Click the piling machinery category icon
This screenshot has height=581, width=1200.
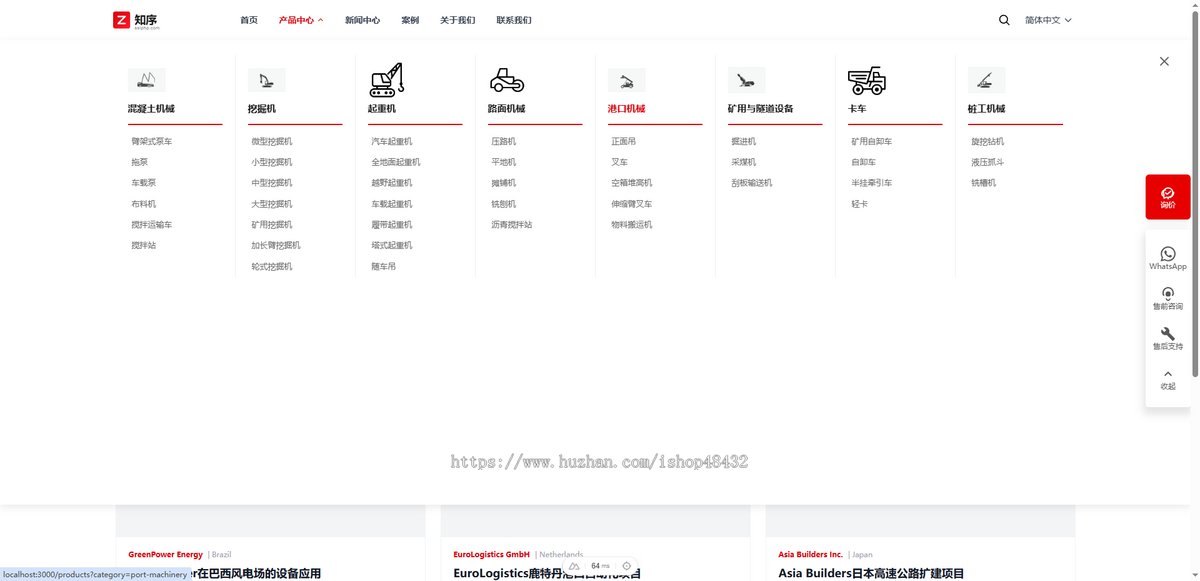coord(986,80)
